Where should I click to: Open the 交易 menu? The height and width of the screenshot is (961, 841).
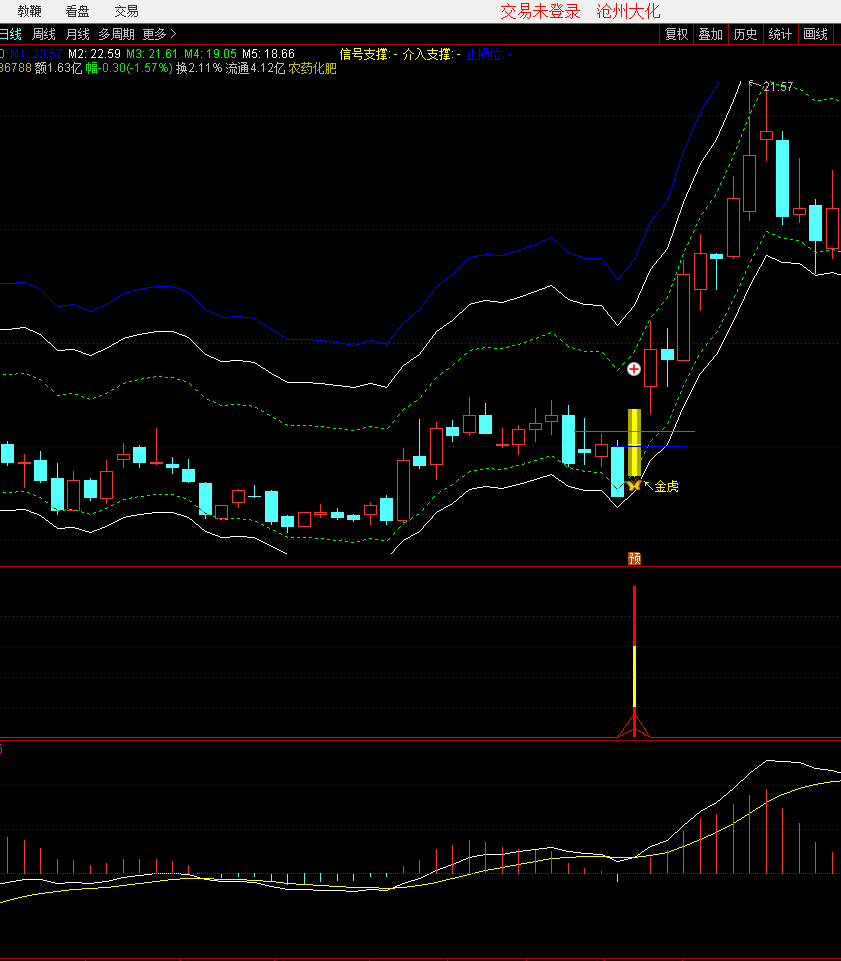pyautogui.click(x=126, y=11)
